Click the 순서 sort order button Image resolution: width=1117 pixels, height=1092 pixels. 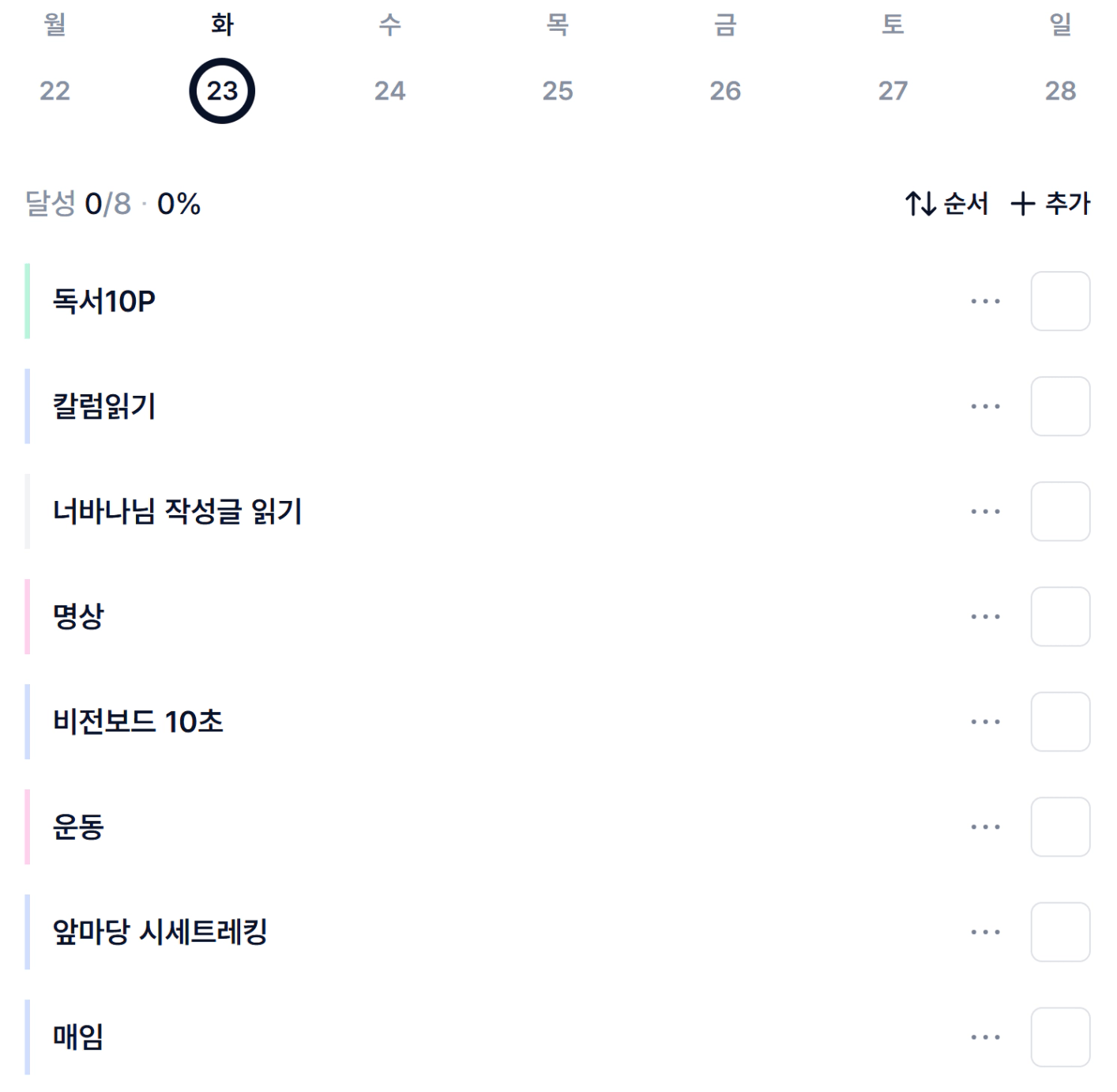click(x=946, y=204)
